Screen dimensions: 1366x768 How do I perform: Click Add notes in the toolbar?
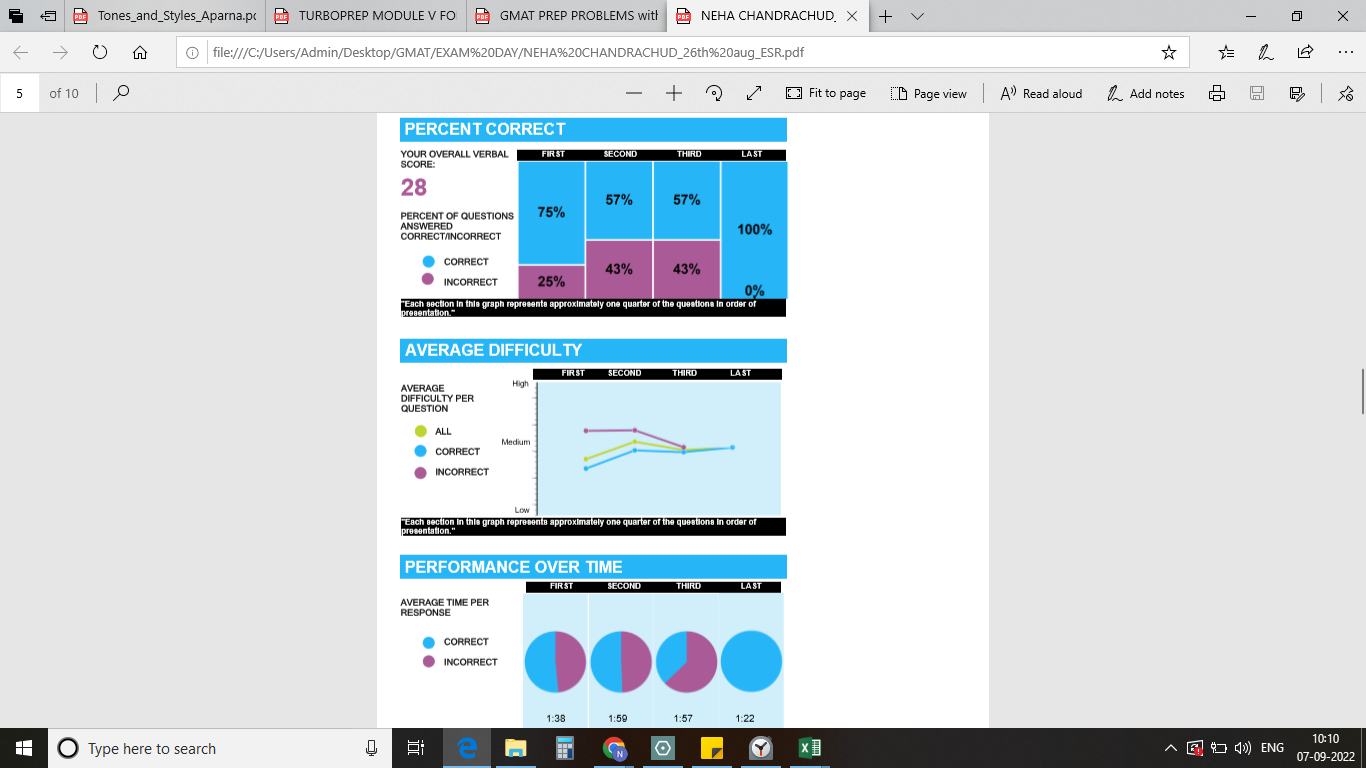pyautogui.click(x=1145, y=93)
